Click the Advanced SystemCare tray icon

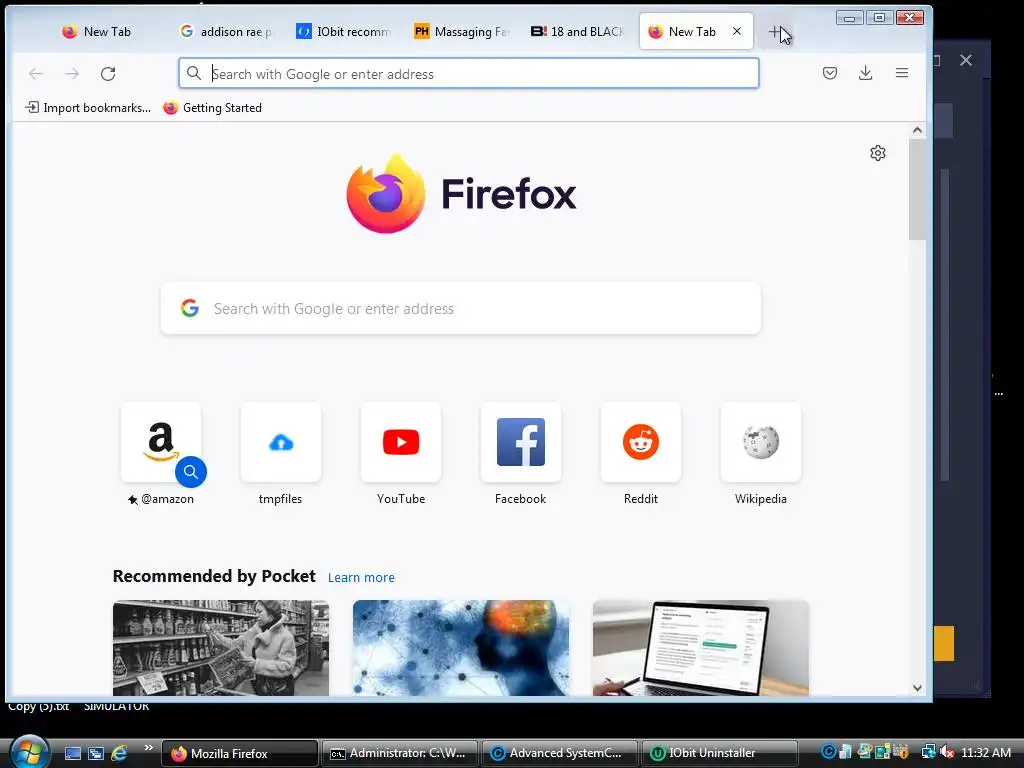pyautogui.click(x=828, y=752)
